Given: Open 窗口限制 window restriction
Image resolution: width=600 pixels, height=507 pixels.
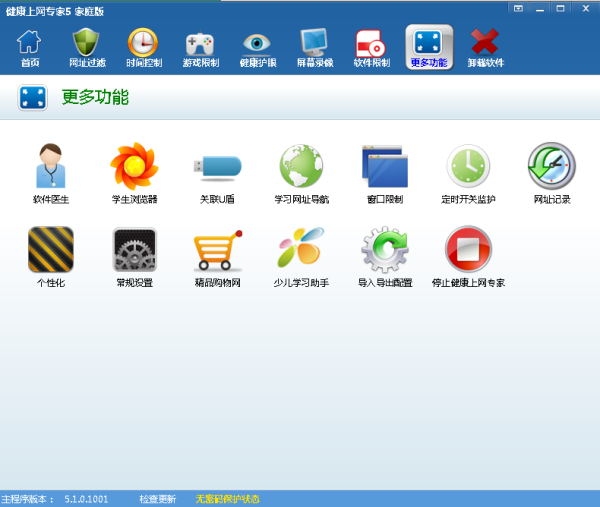Looking at the screenshot, I should (384, 166).
